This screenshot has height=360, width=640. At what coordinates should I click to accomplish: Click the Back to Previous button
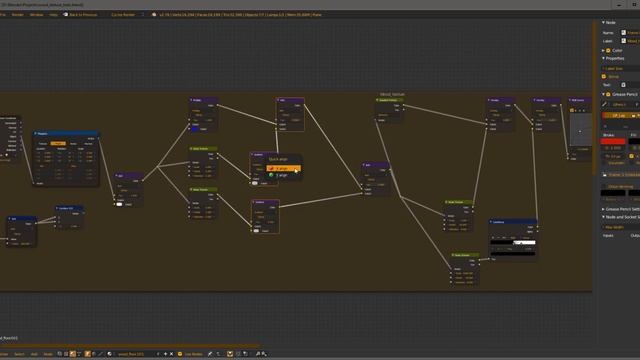tap(80, 15)
